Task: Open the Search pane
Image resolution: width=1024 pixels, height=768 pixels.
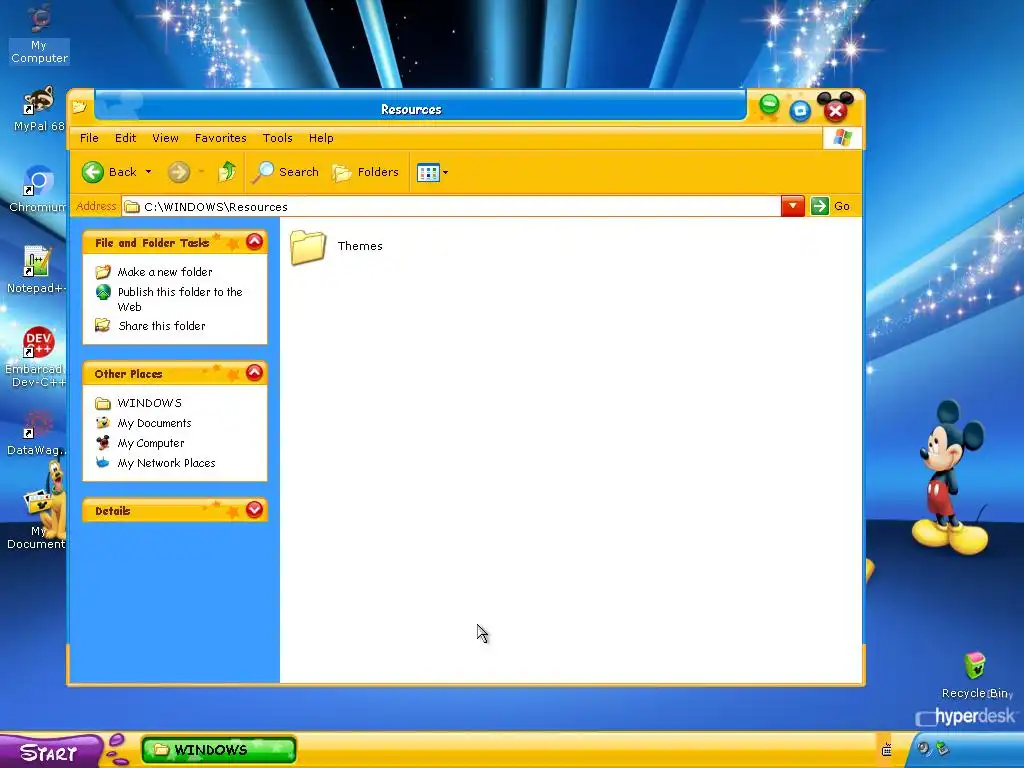Action: pos(286,172)
